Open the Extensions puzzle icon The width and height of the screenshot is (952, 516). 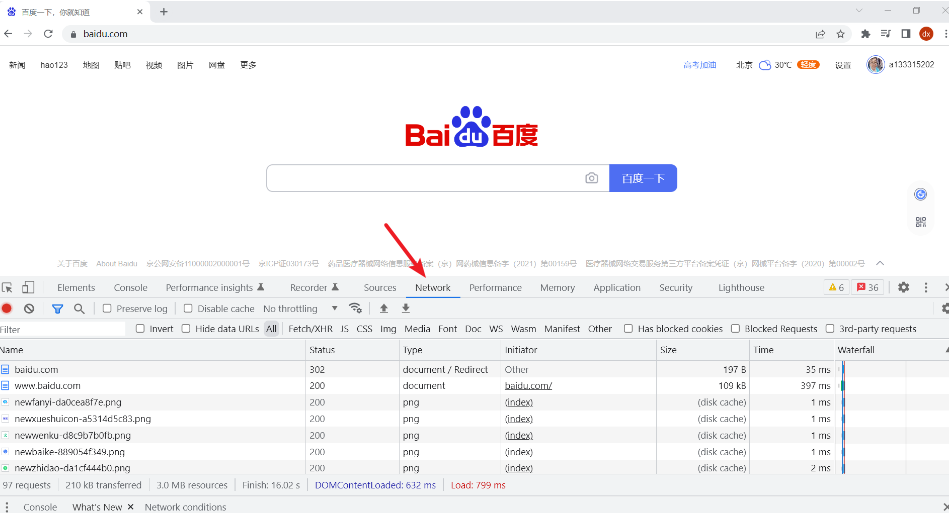tap(866, 34)
